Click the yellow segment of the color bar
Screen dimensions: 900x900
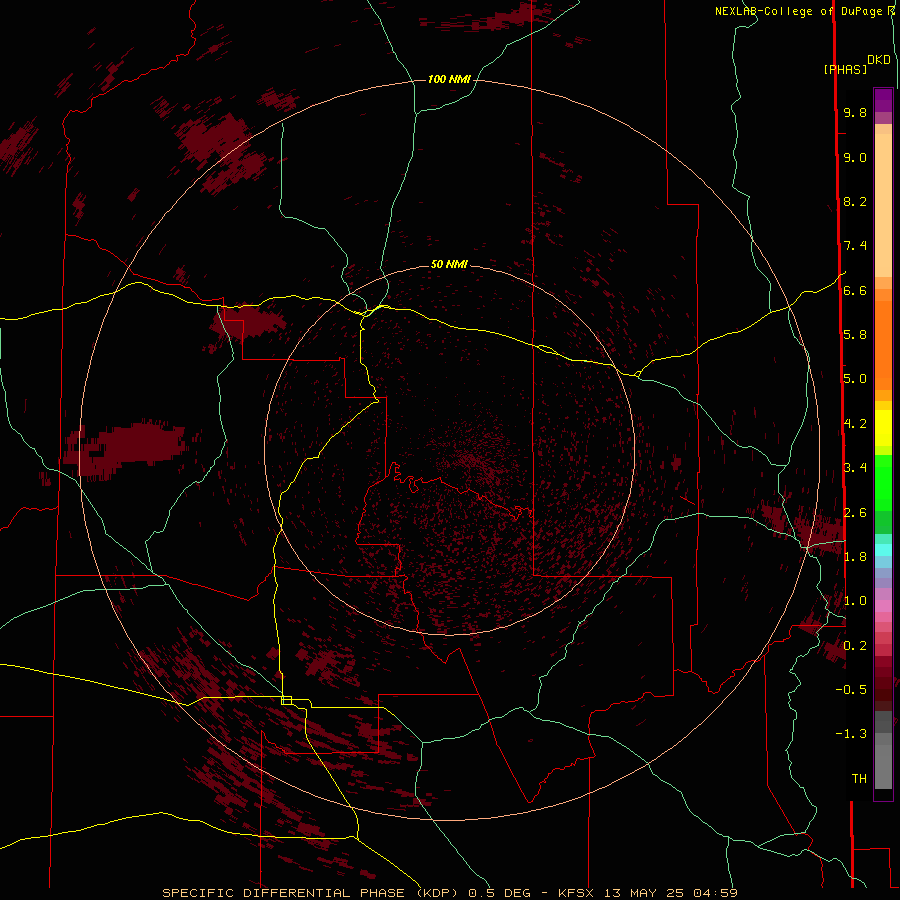click(x=883, y=428)
